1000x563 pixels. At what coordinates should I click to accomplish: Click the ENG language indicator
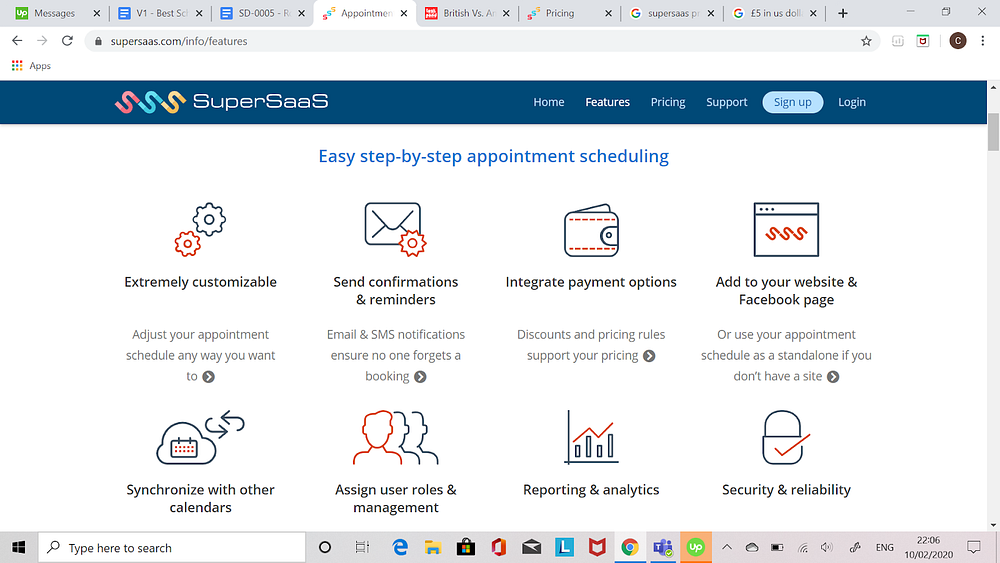(x=885, y=548)
